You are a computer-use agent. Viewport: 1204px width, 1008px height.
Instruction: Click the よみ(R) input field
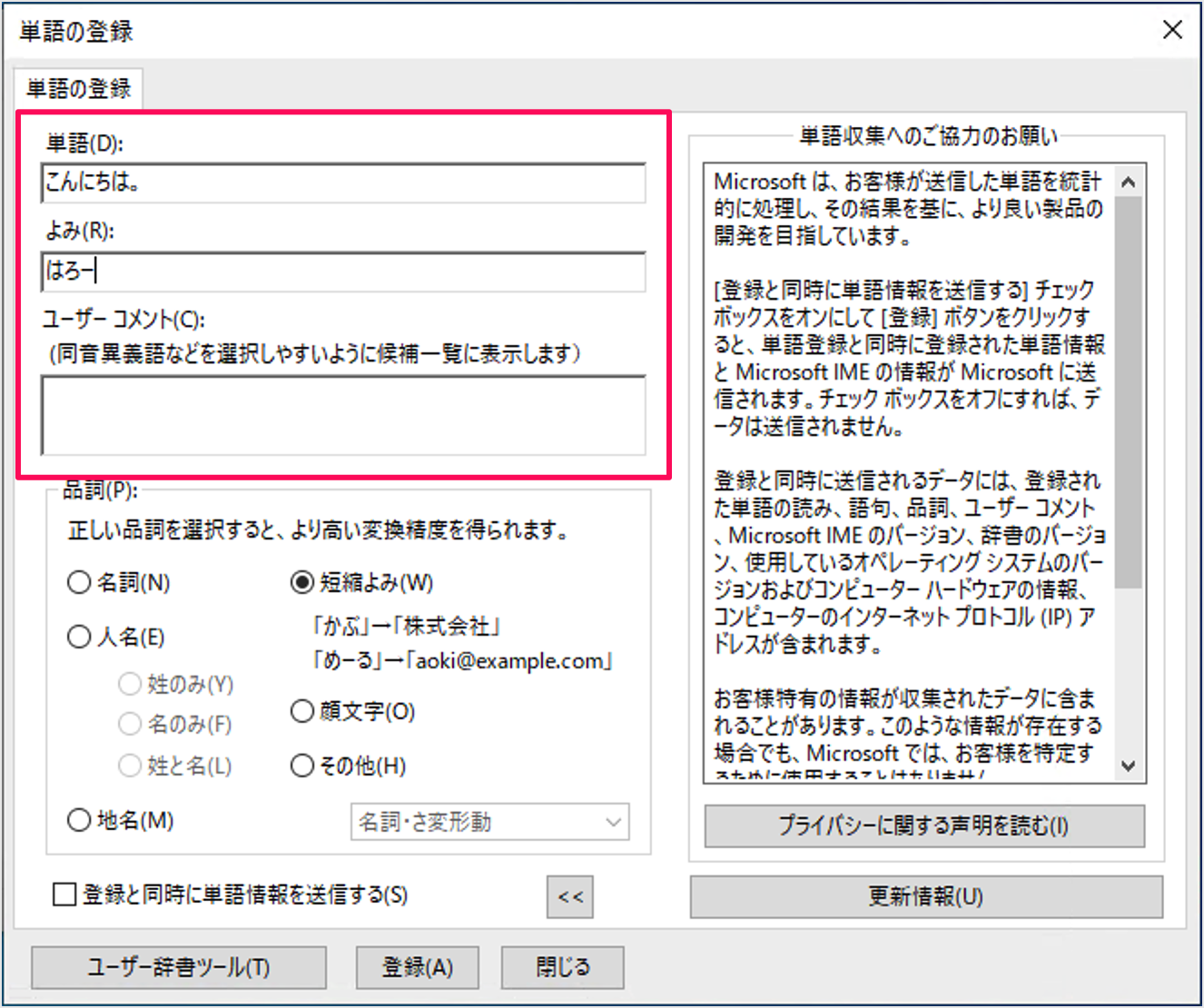point(343,272)
